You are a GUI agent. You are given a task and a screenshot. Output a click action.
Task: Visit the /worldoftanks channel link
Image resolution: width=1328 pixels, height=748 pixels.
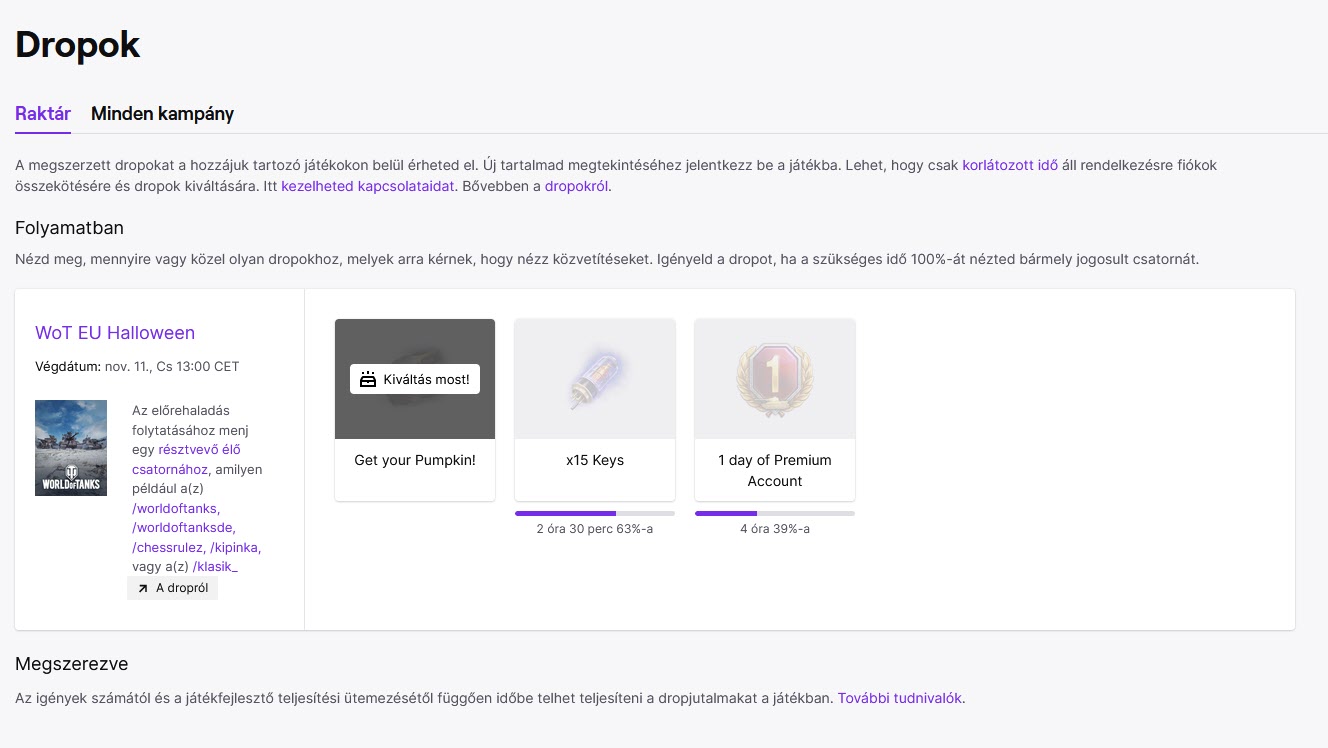pos(176,508)
